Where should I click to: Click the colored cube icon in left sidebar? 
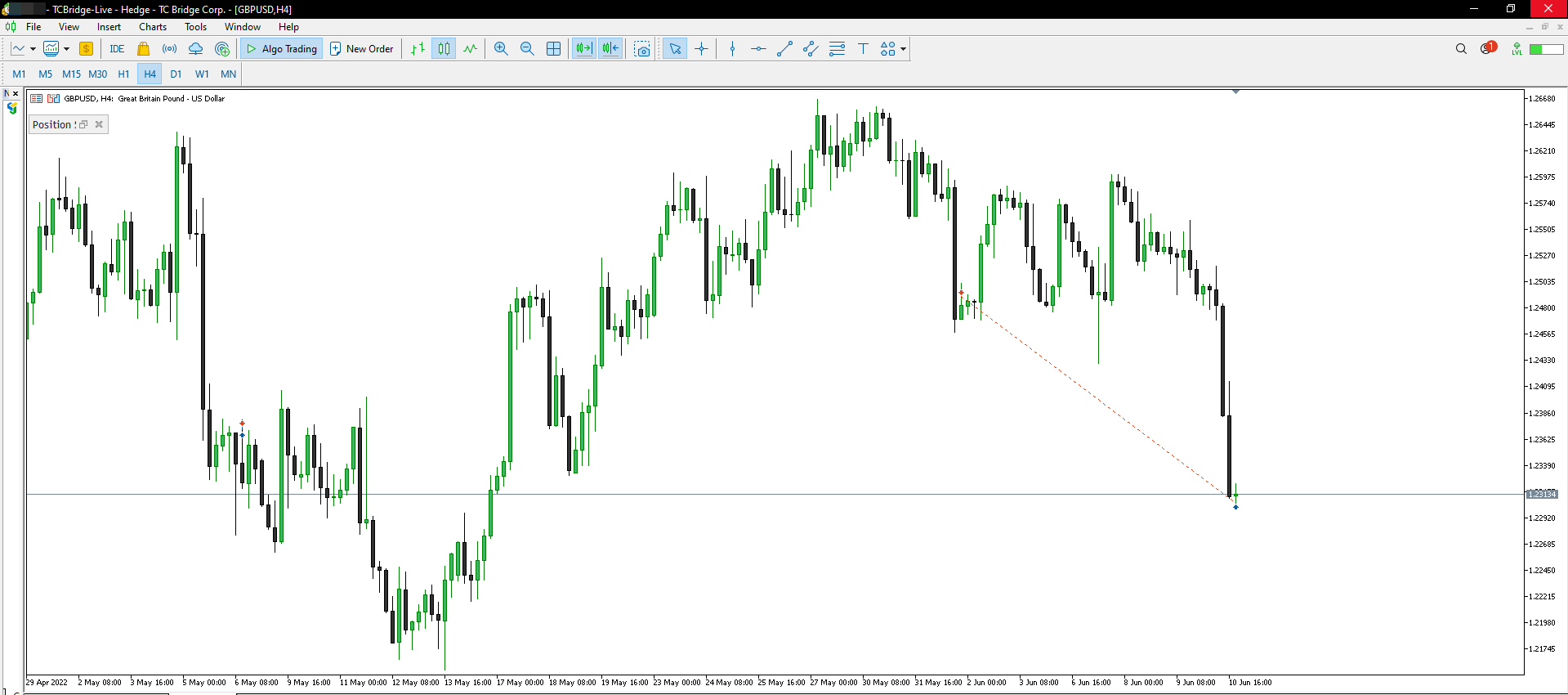point(11,108)
